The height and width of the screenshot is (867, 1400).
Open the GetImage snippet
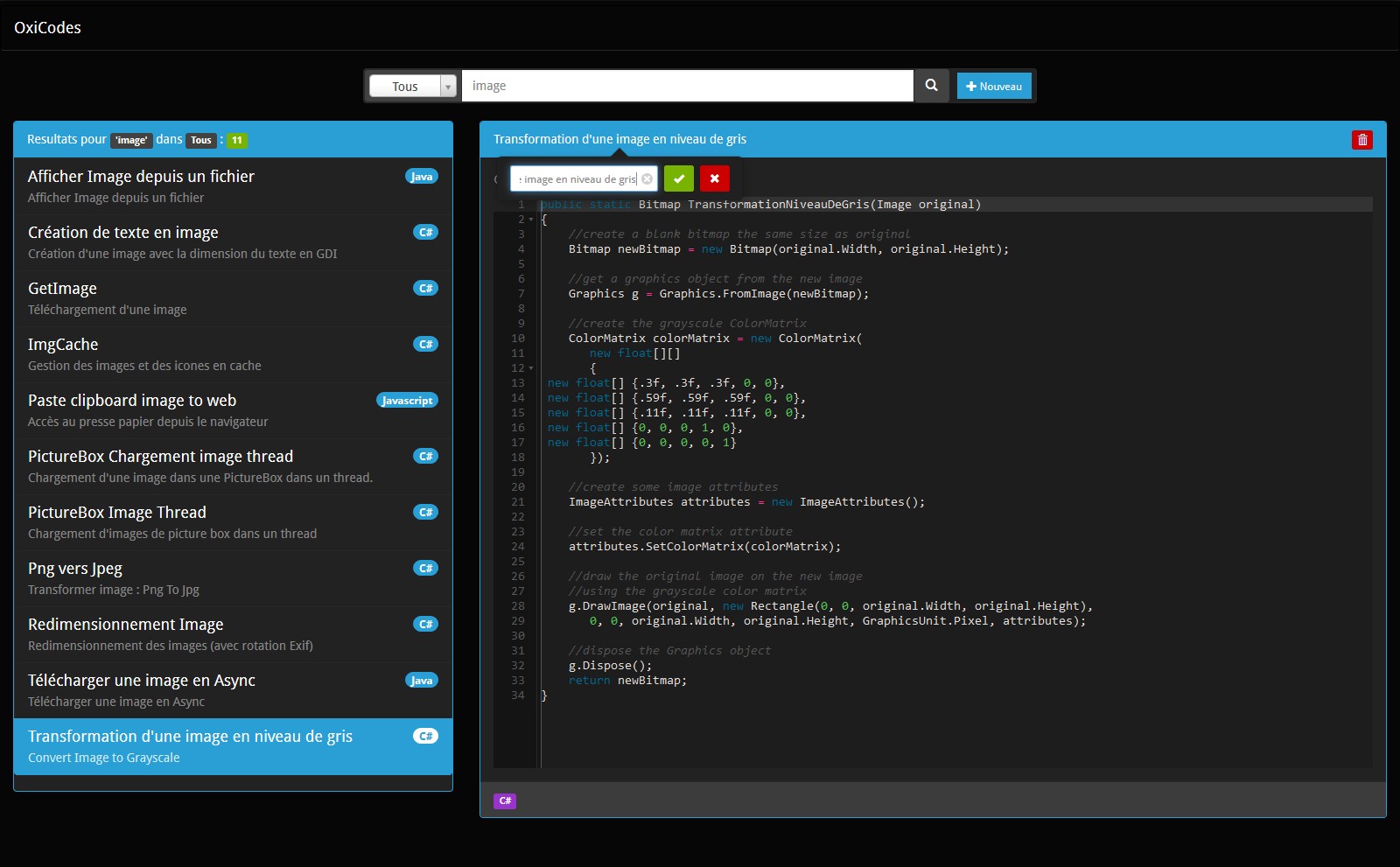[x=233, y=298]
